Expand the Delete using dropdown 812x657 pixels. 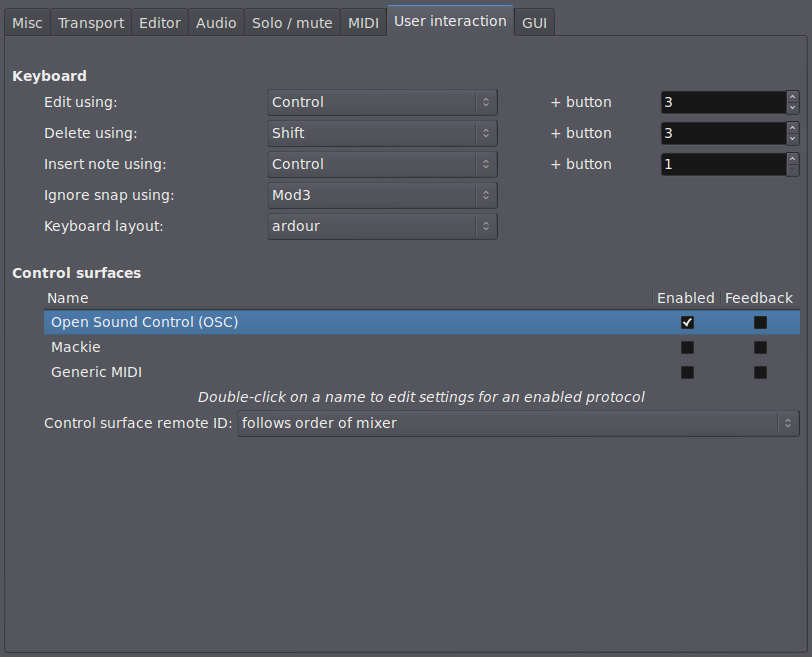click(382, 133)
